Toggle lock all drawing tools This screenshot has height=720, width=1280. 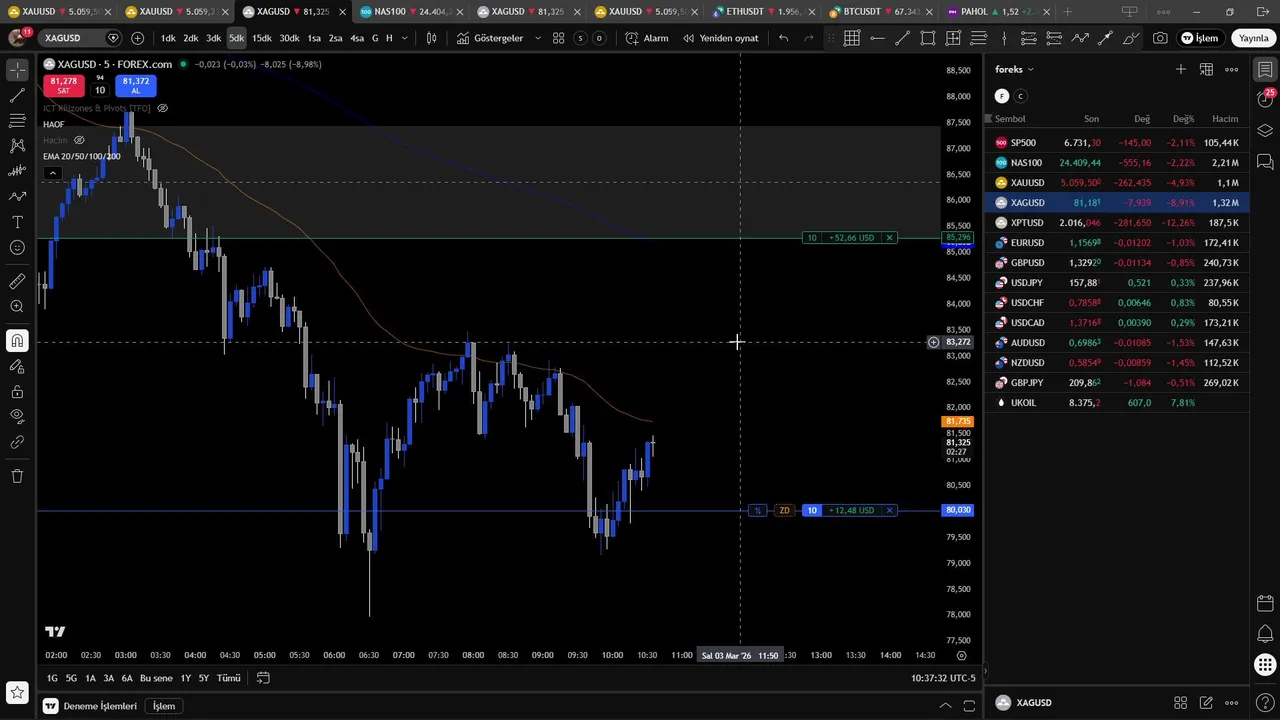17,391
